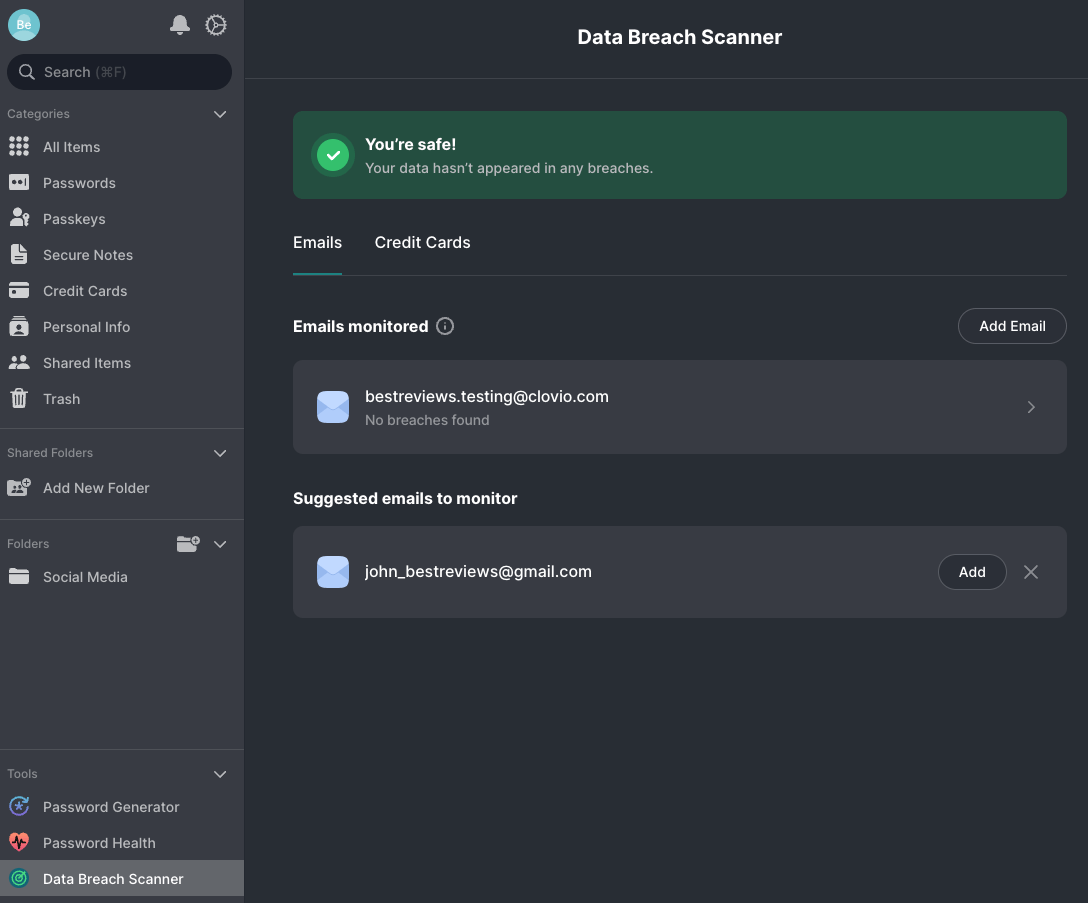Add john_bestreviews@gmail.com to monitoring
The image size is (1088, 903).
[x=972, y=571]
